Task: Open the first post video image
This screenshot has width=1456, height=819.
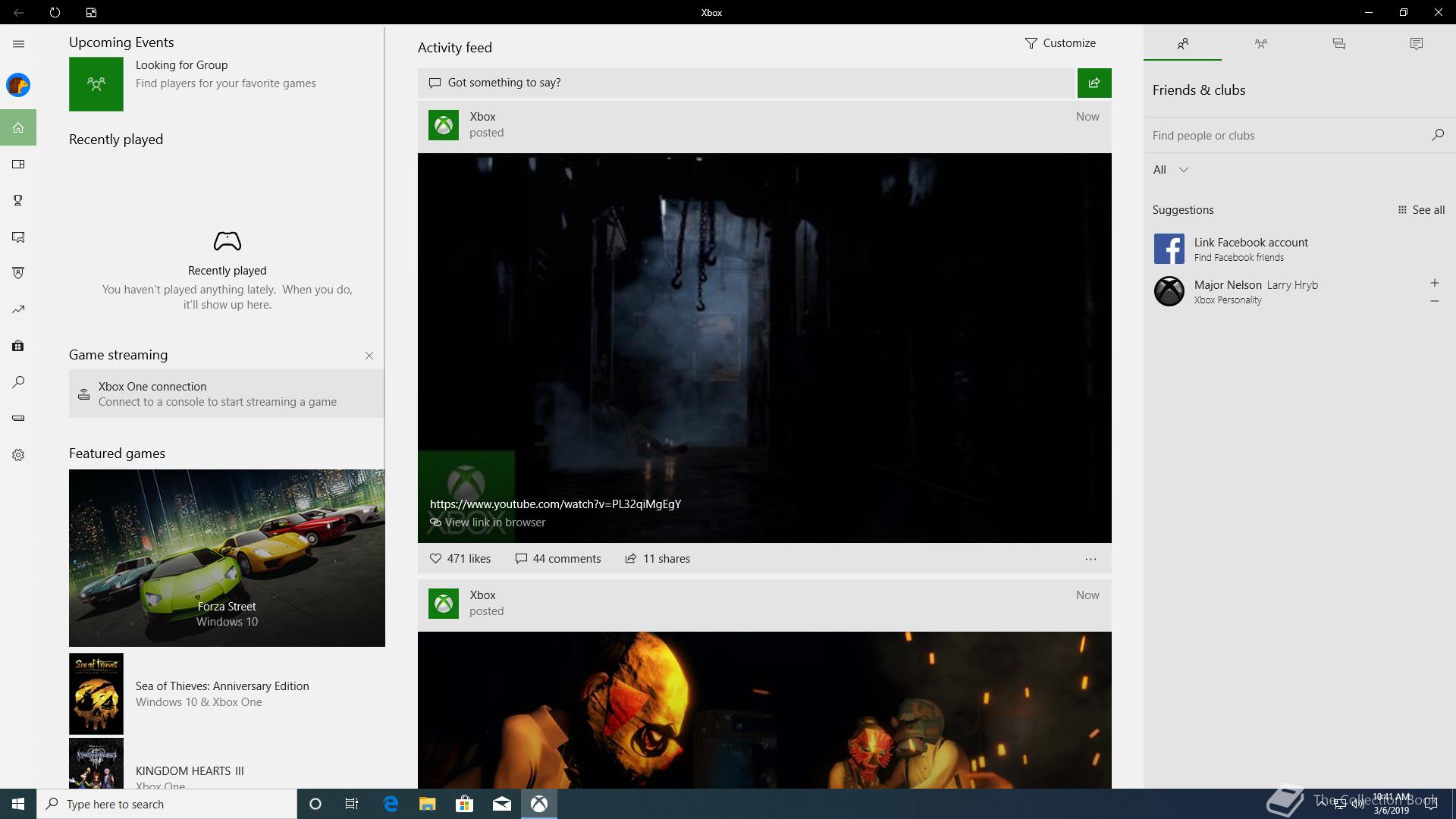Action: pos(764,348)
